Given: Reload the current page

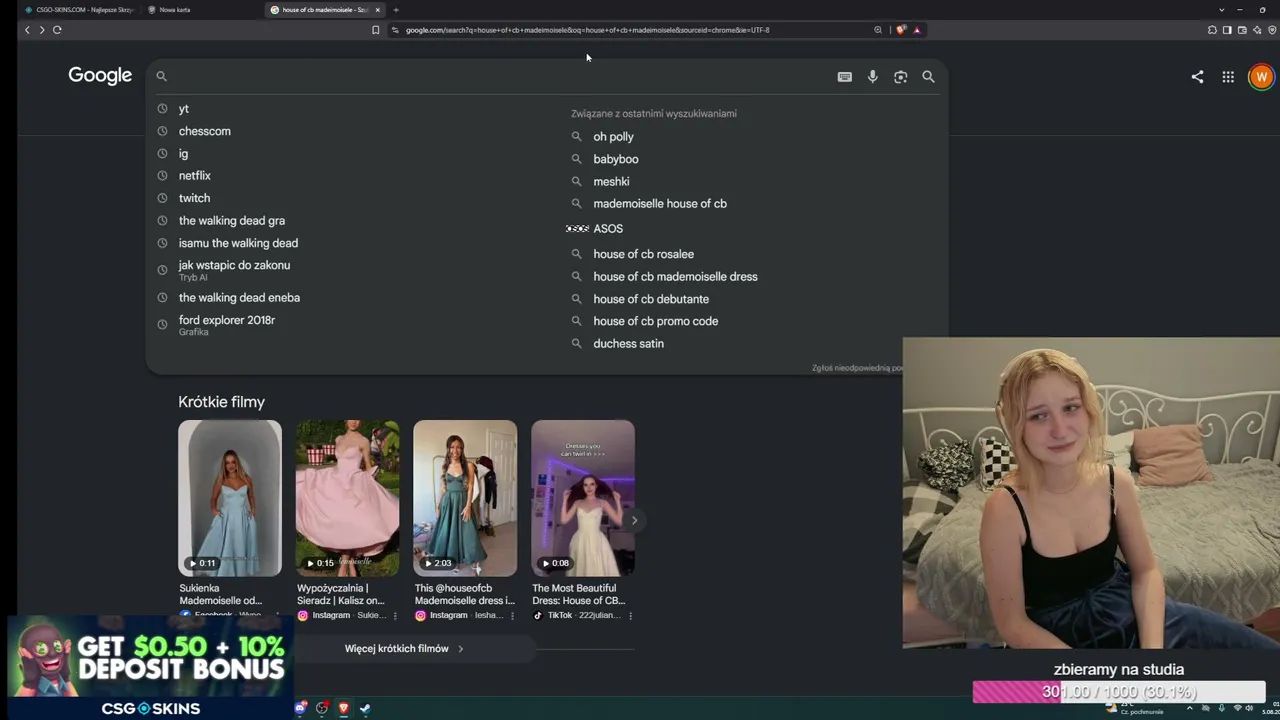Looking at the screenshot, I should pos(57,30).
